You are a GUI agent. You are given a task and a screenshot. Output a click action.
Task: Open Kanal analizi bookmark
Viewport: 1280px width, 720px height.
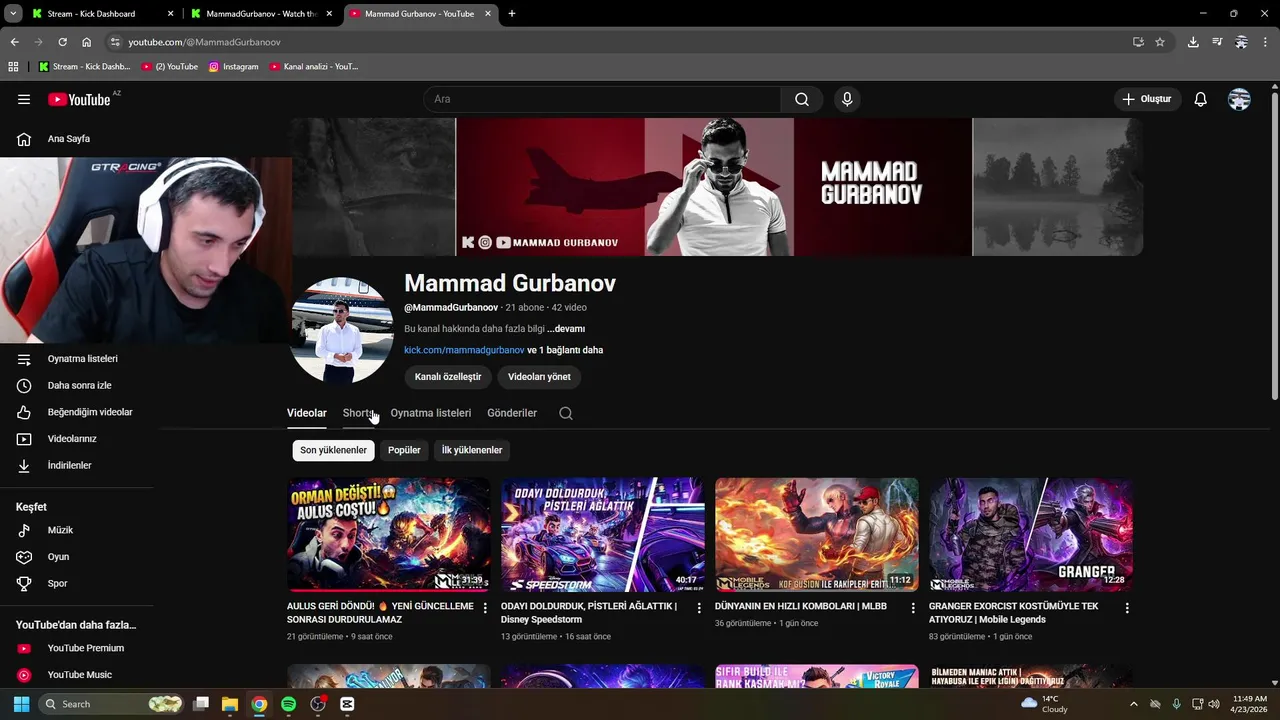click(314, 67)
